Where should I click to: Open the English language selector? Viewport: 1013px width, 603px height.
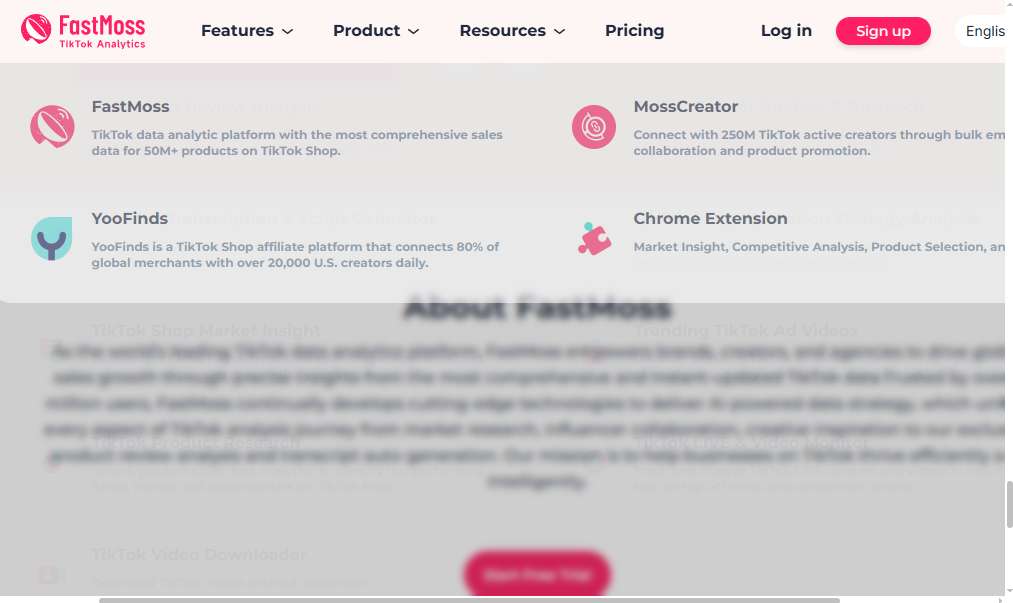click(x=982, y=31)
